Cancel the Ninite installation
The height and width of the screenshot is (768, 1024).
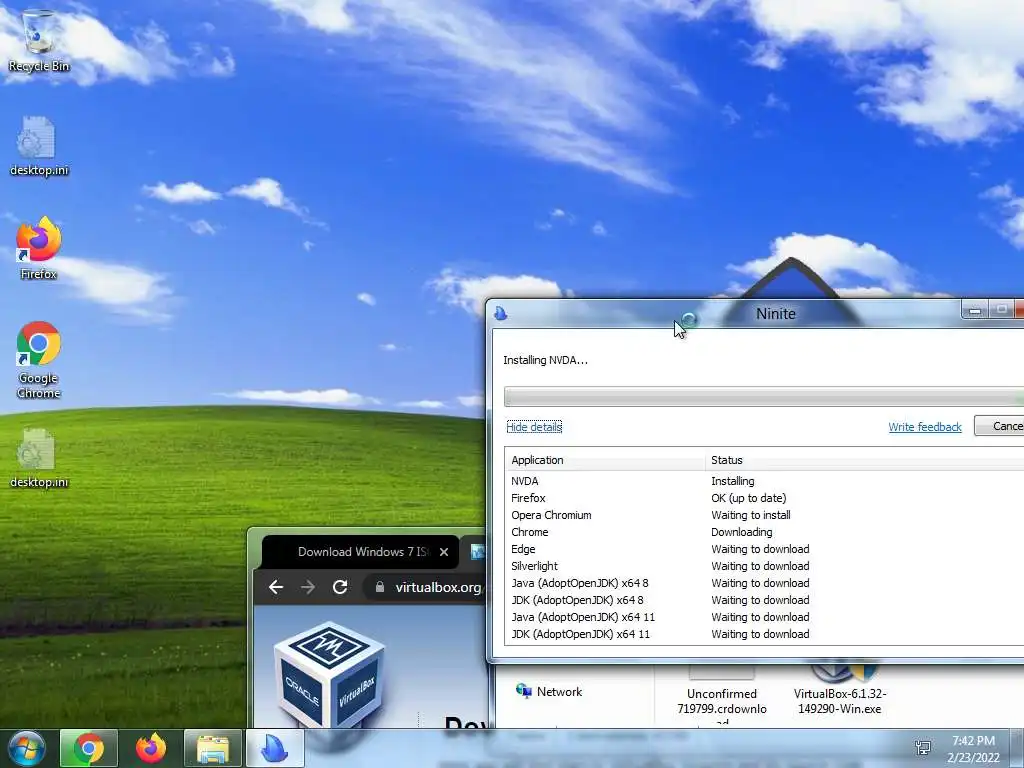pos(999,426)
